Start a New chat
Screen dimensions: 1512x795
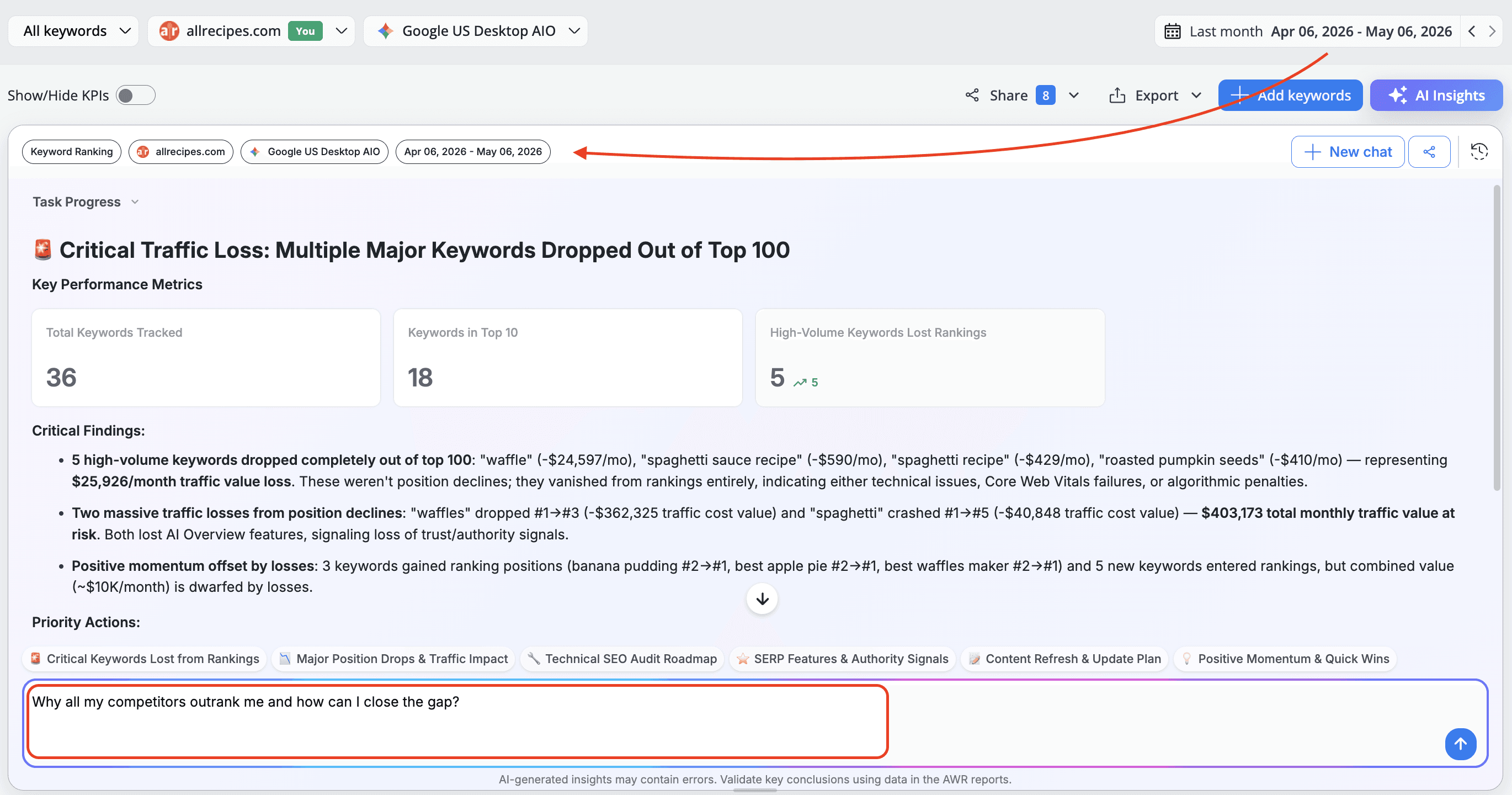tap(1348, 152)
